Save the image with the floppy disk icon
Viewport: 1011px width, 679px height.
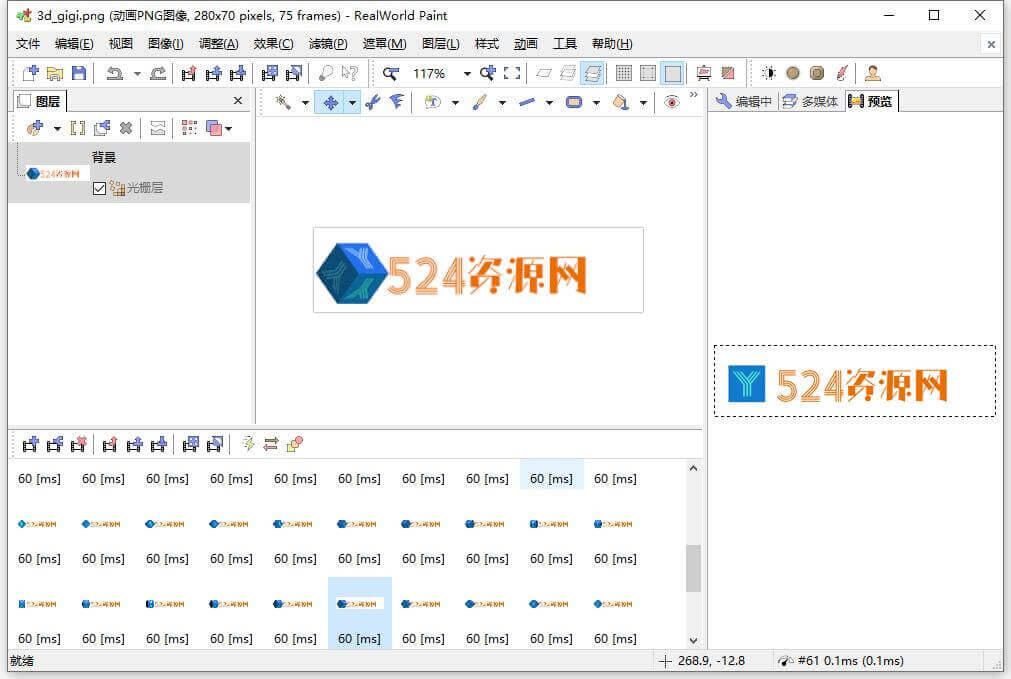[x=79, y=73]
